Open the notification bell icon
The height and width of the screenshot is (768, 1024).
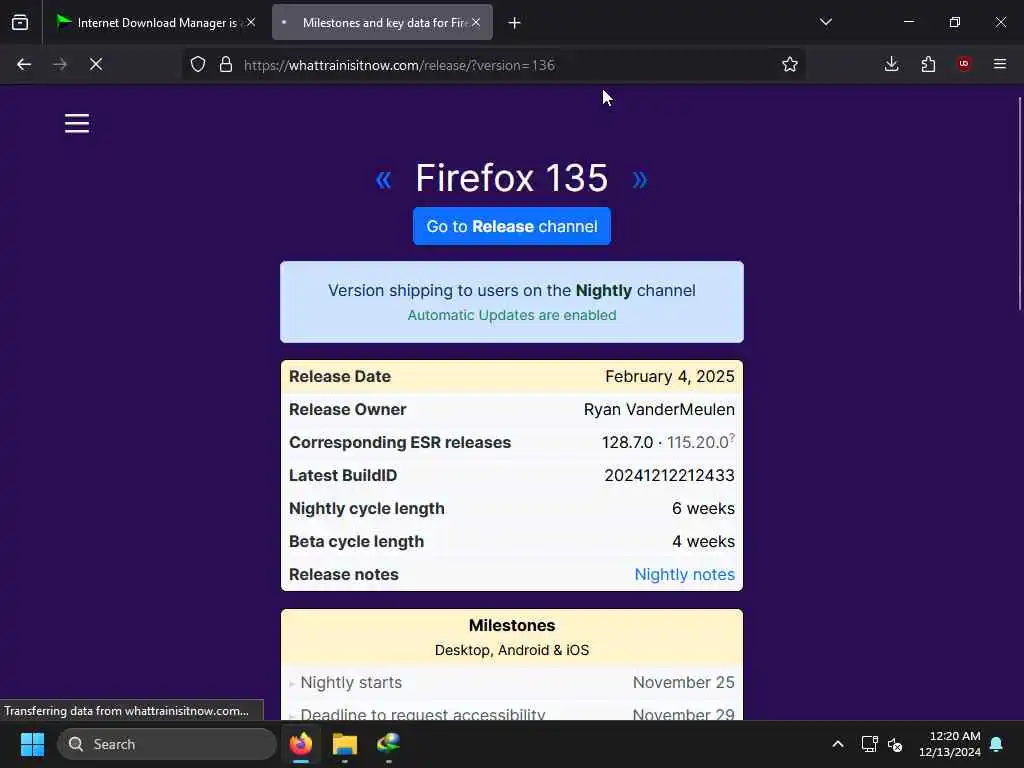pos(997,744)
